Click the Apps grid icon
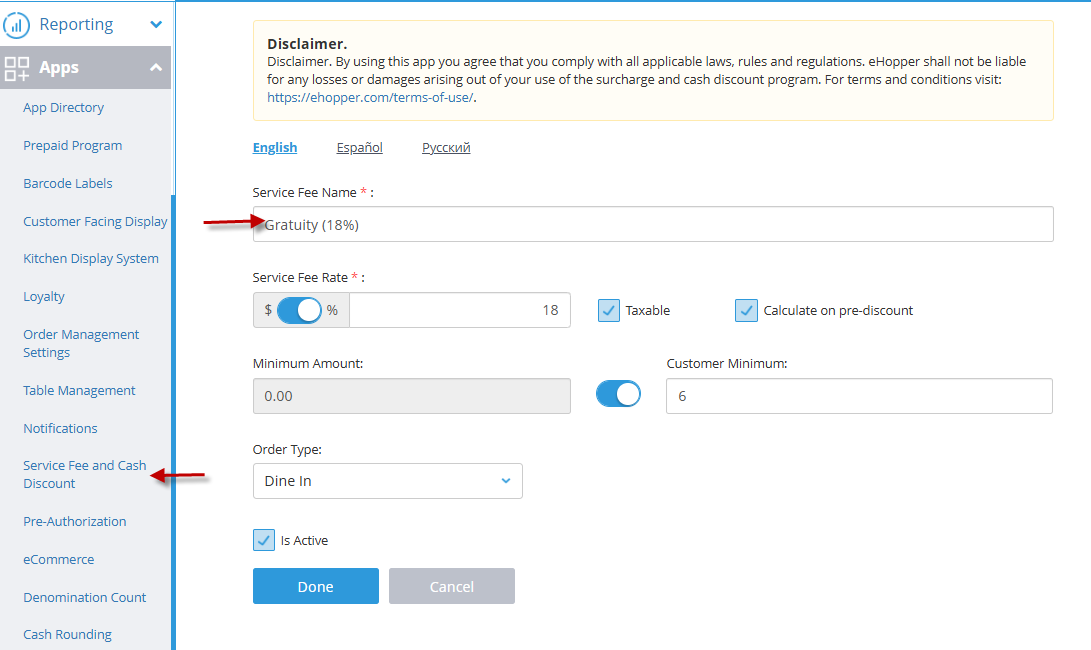Screen dimensions: 1091x650 [17, 68]
